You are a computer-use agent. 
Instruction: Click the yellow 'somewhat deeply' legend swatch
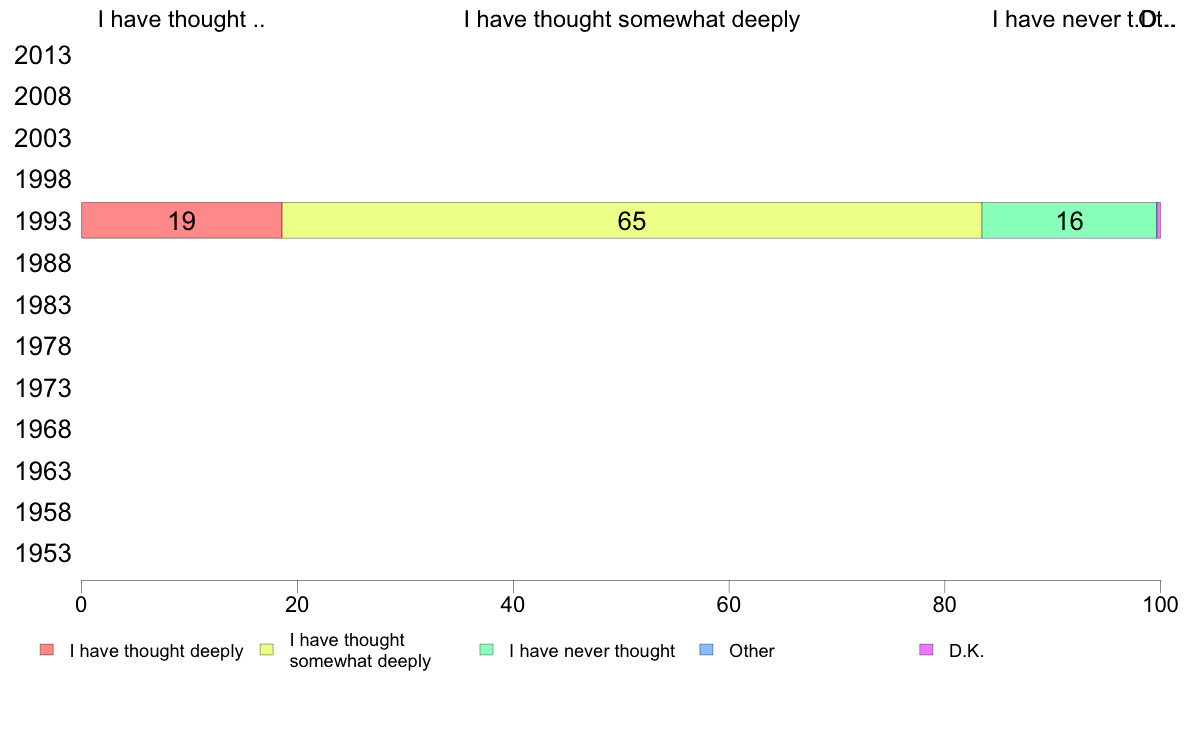coord(267,650)
